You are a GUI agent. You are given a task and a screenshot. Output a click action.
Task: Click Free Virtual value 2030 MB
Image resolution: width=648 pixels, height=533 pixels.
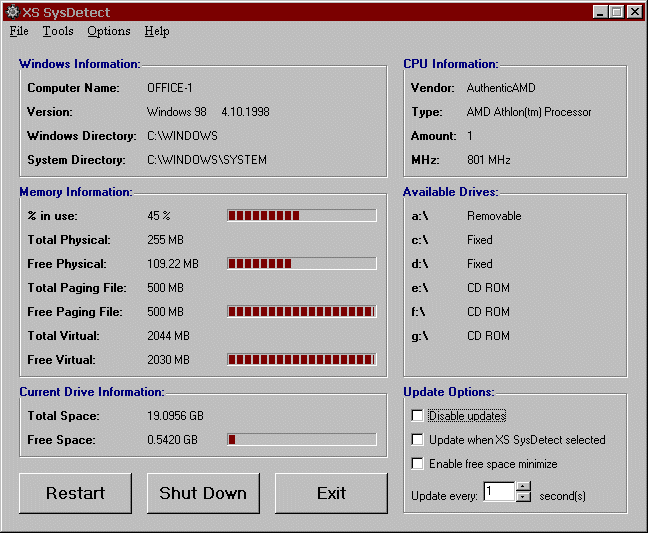(168, 360)
